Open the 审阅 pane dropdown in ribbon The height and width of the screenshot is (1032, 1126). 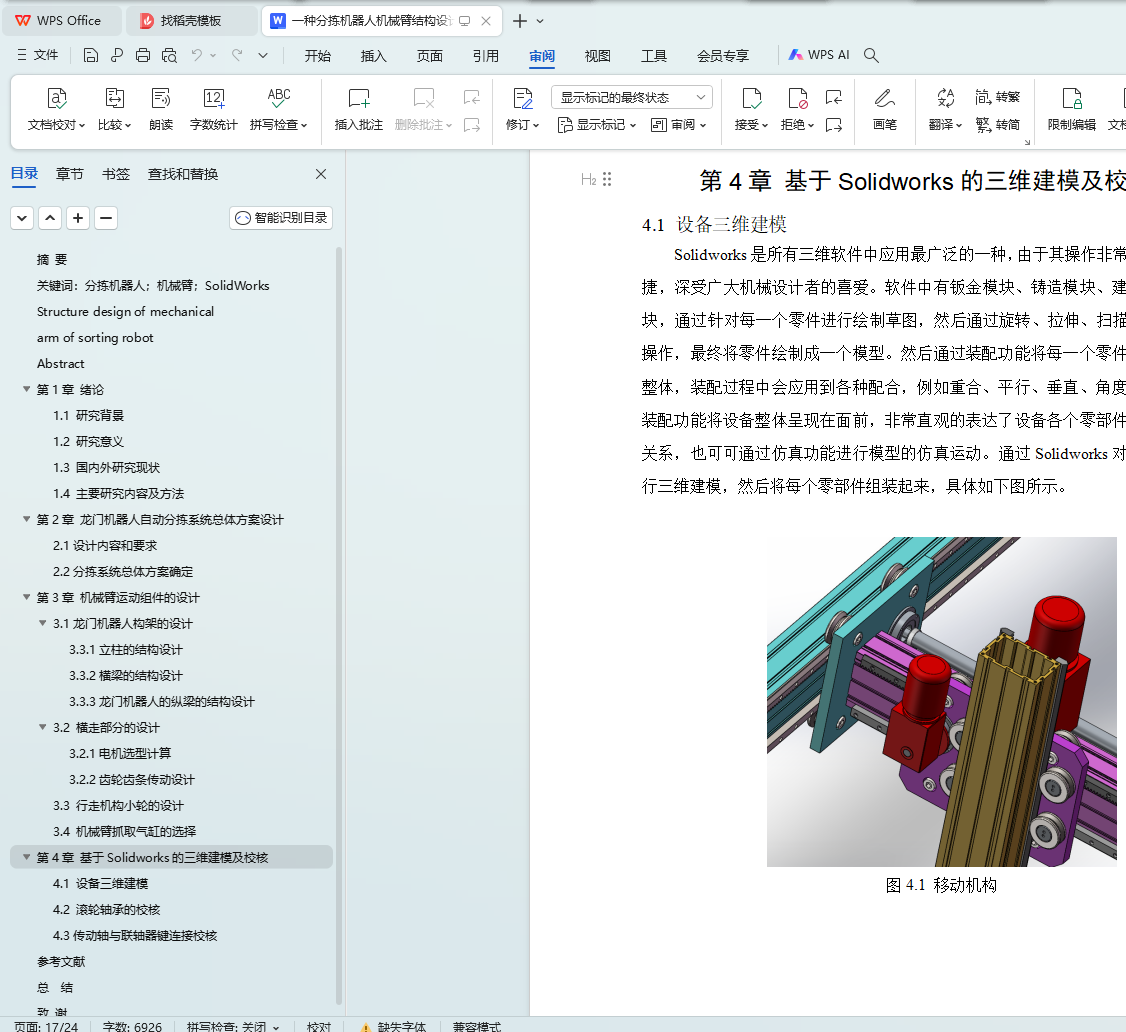[679, 125]
